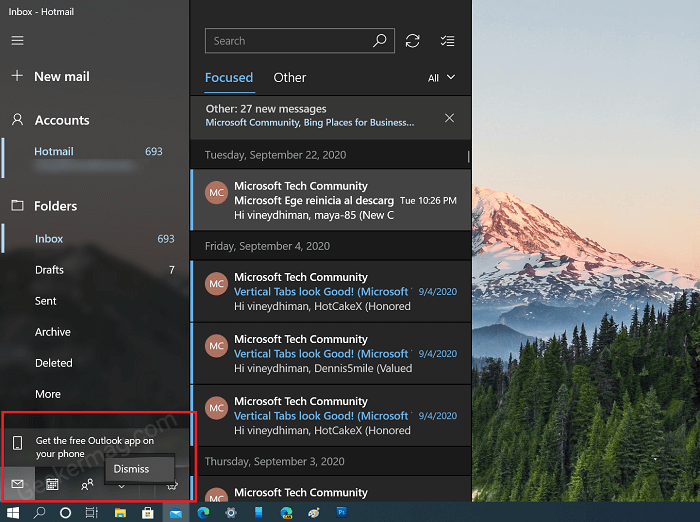700x522 pixels.
Task: Click Mail app taskbar button
Action: click(175, 513)
